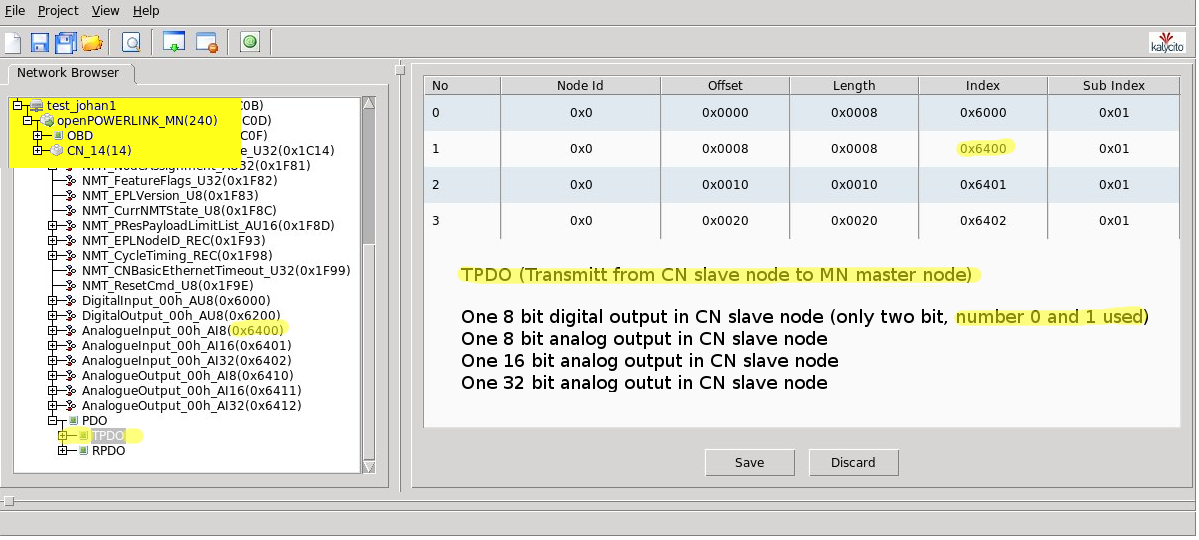Click the Index column header
The width and height of the screenshot is (1199, 540).
983,86
